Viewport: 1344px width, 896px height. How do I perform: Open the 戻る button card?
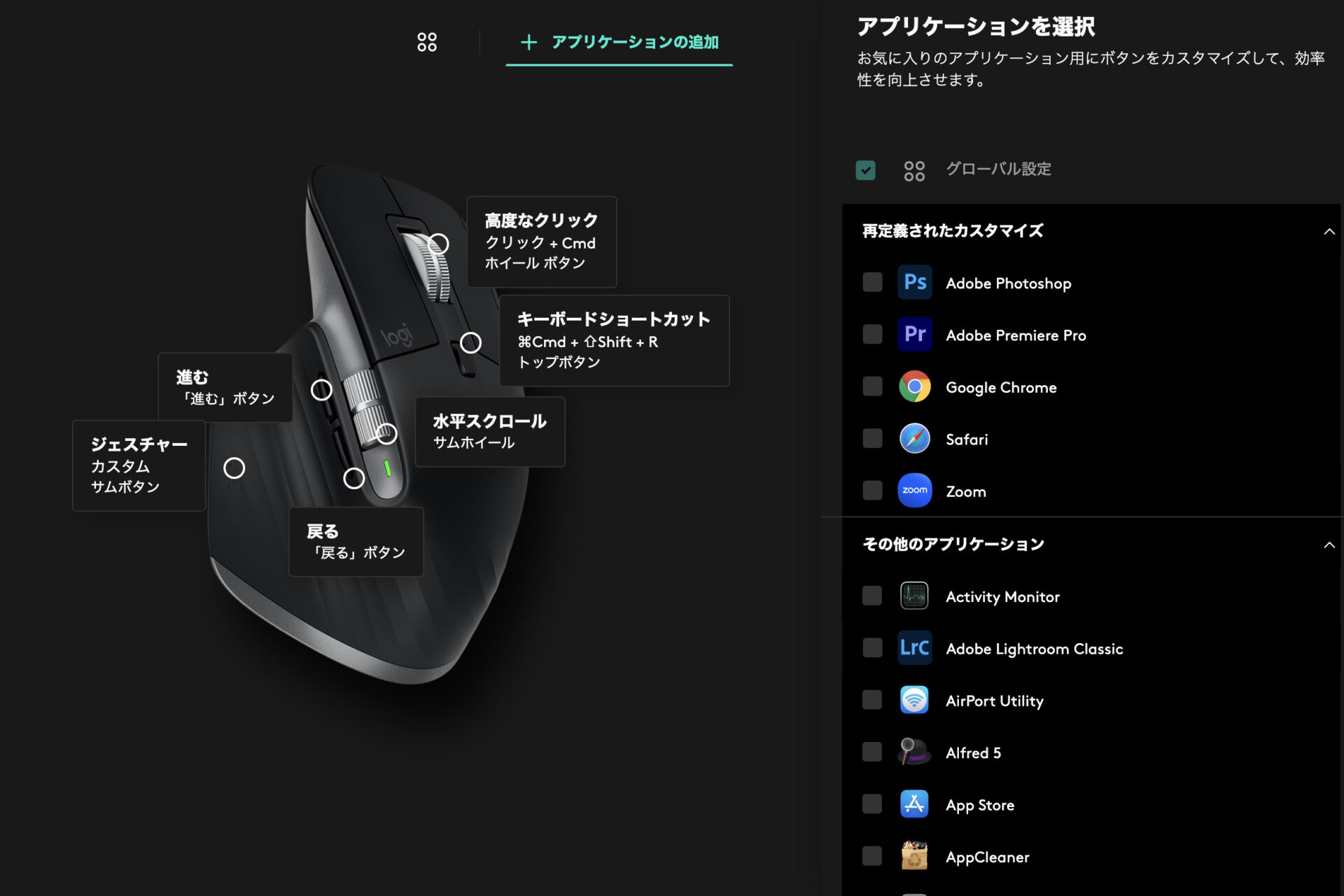[356, 542]
